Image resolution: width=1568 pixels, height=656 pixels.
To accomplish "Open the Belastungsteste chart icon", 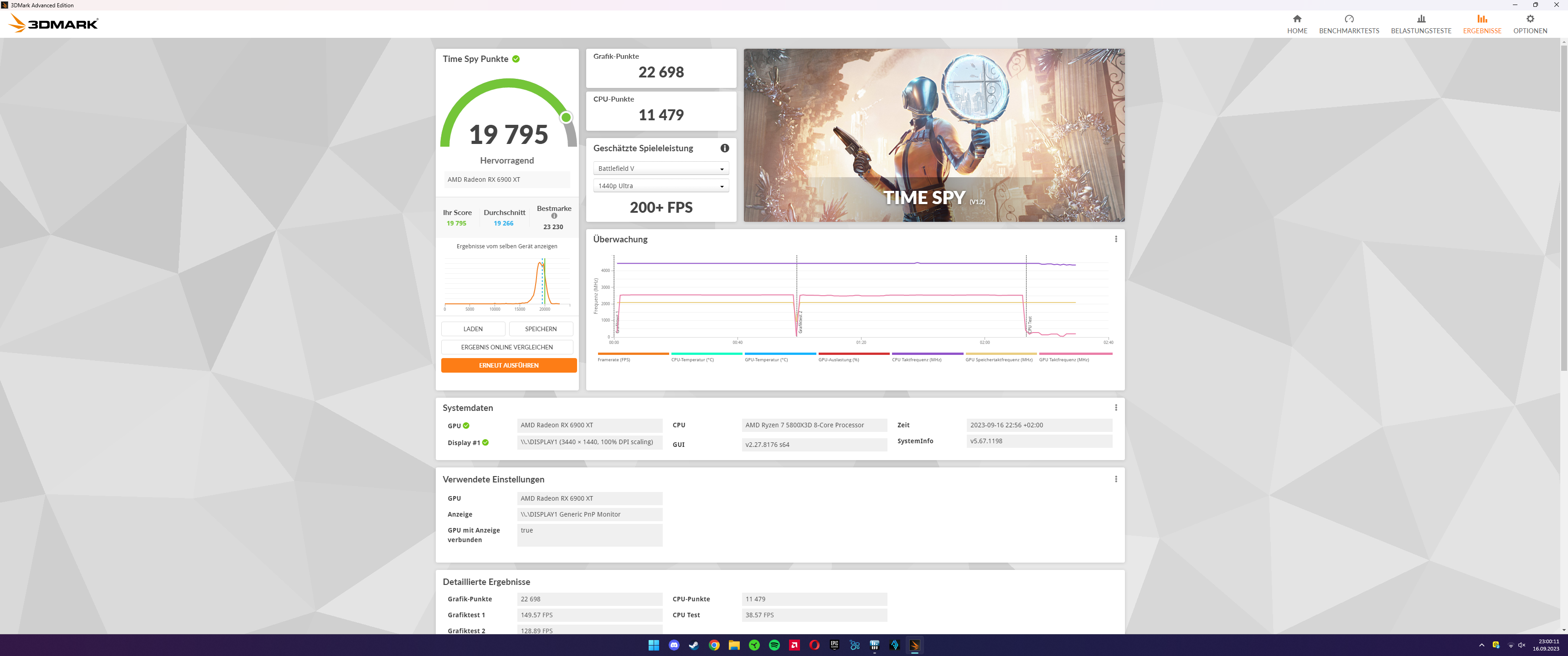I will click(1421, 20).
